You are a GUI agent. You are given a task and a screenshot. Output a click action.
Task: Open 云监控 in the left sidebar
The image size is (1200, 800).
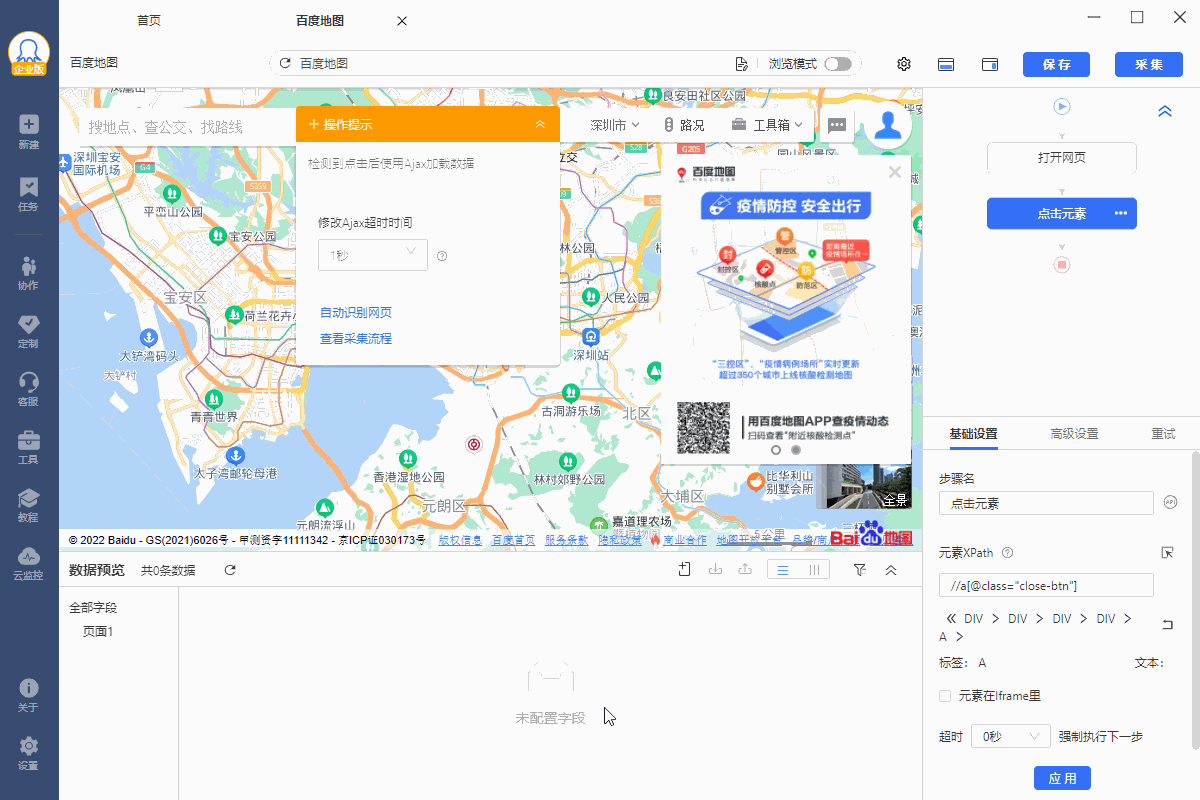click(x=28, y=564)
